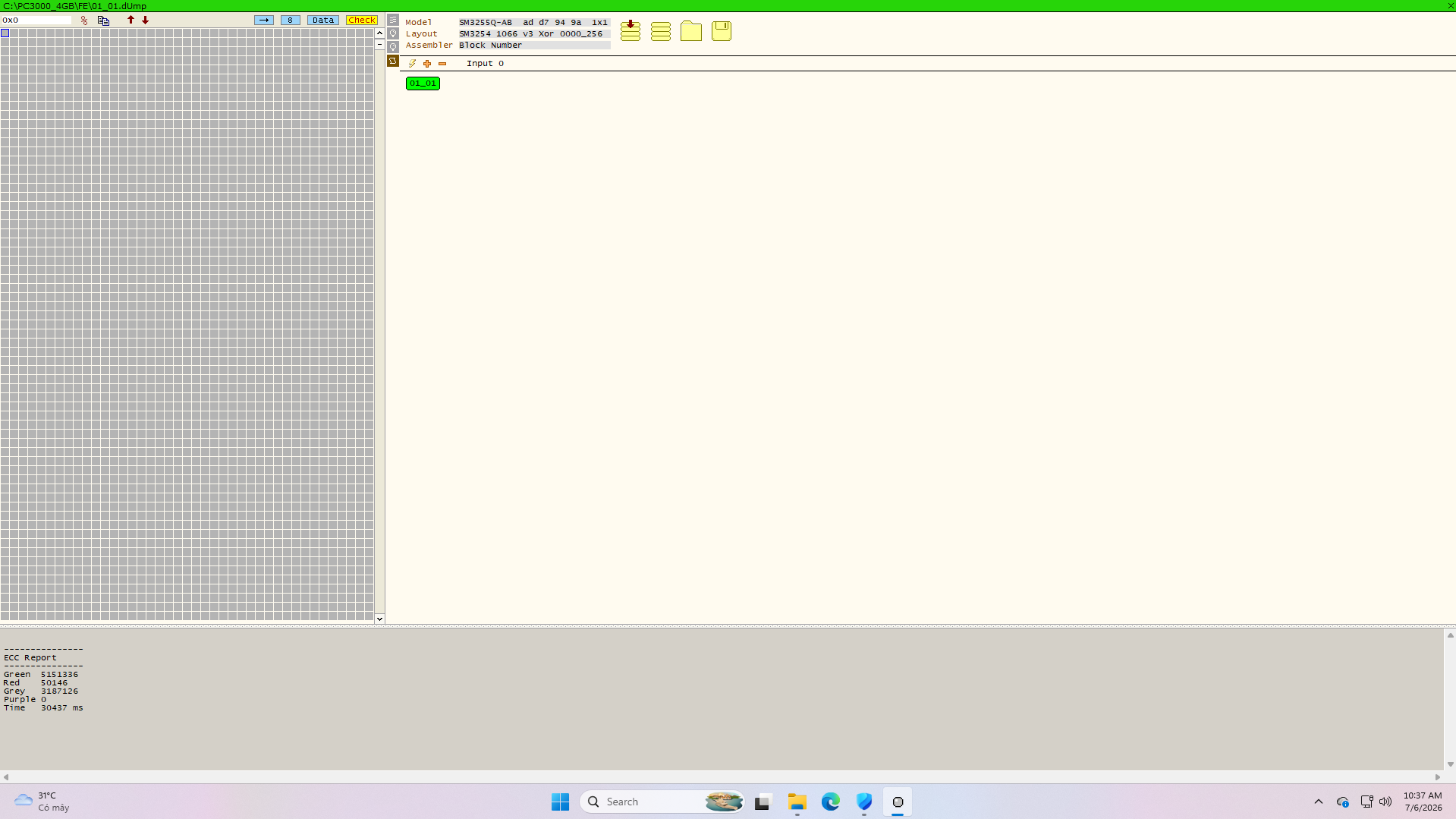Image resolution: width=1456 pixels, height=819 pixels.
Task: Click the yellow stacked database icon
Action: click(661, 31)
